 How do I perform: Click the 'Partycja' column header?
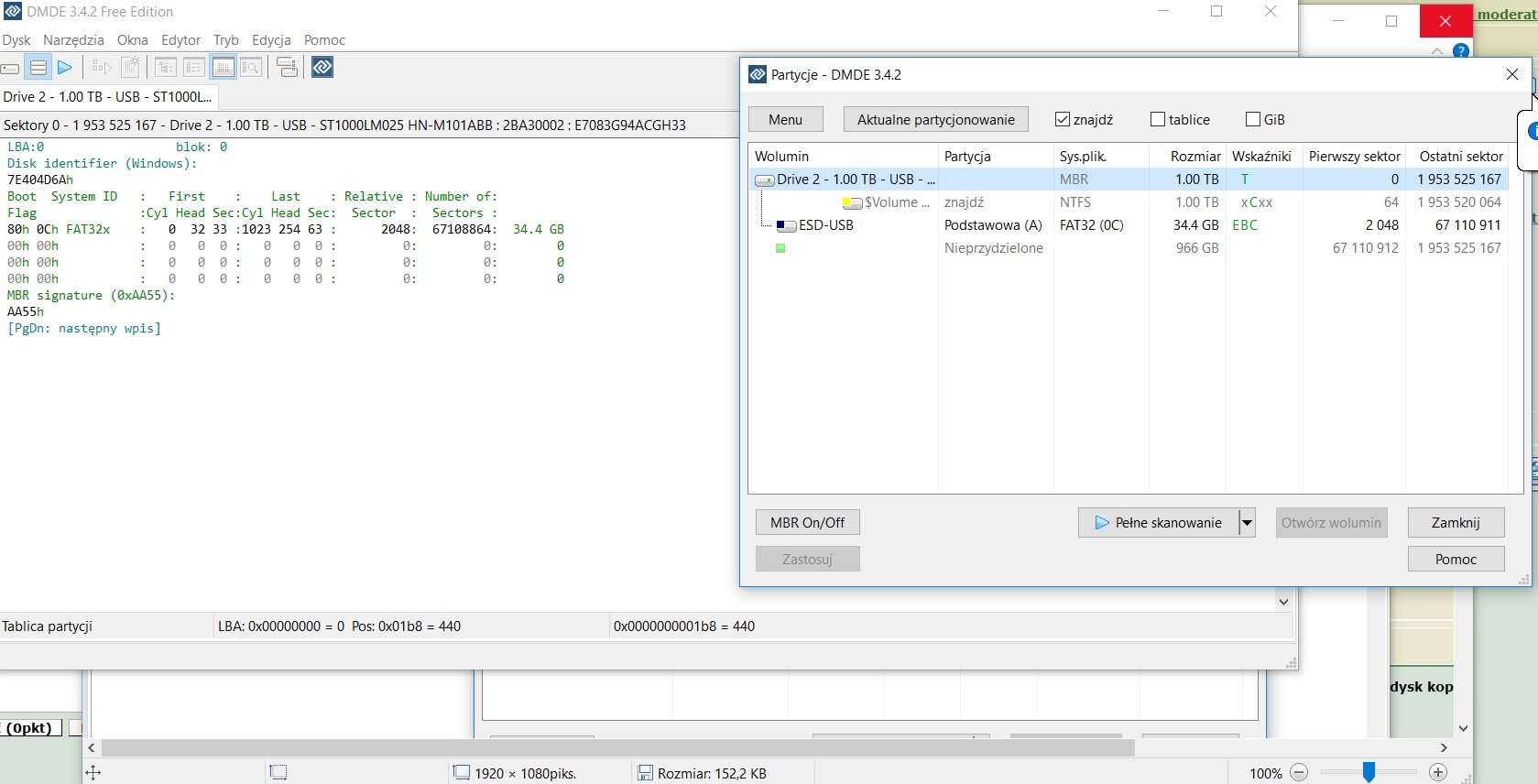(x=996, y=157)
